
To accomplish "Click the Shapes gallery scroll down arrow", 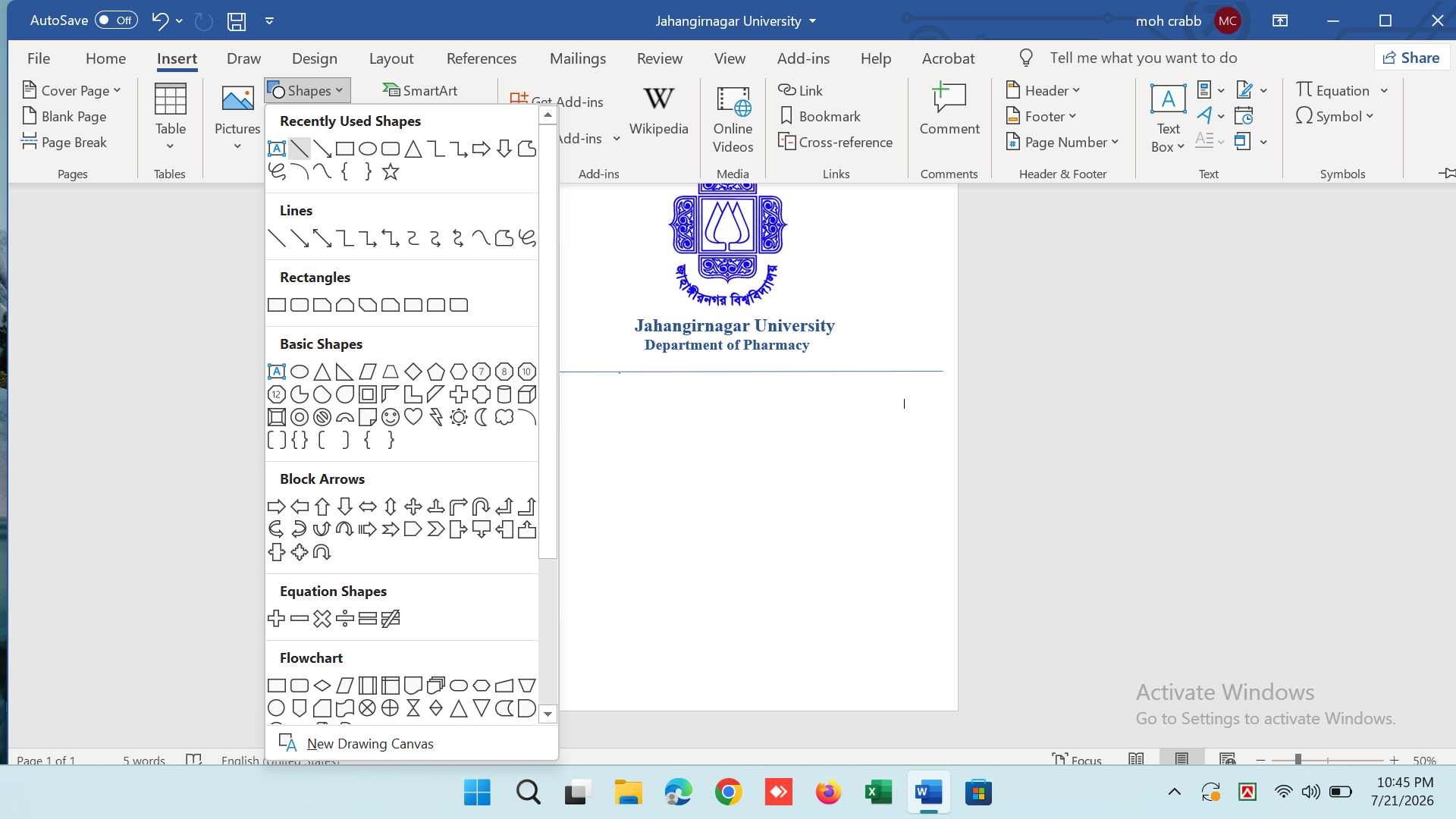I will coord(548,714).
